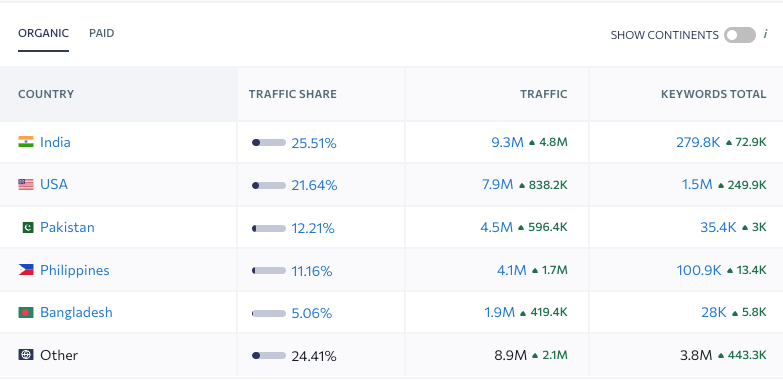The width and height of the screenshot is (783, 380).
Task: Click India's traffic share bar
Action: pyautogui.click(x=269, y=143)
